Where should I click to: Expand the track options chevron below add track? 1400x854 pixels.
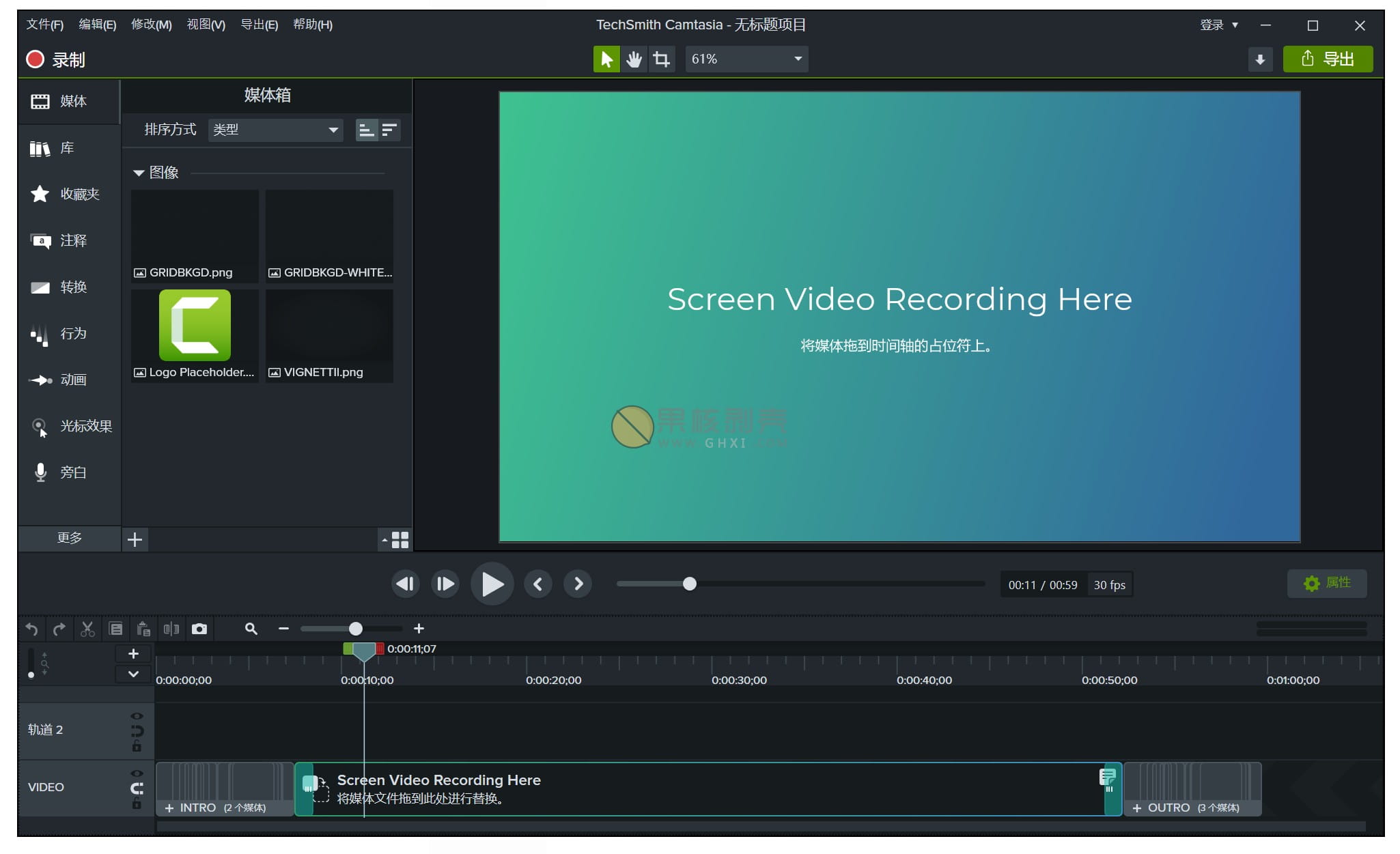133,674
